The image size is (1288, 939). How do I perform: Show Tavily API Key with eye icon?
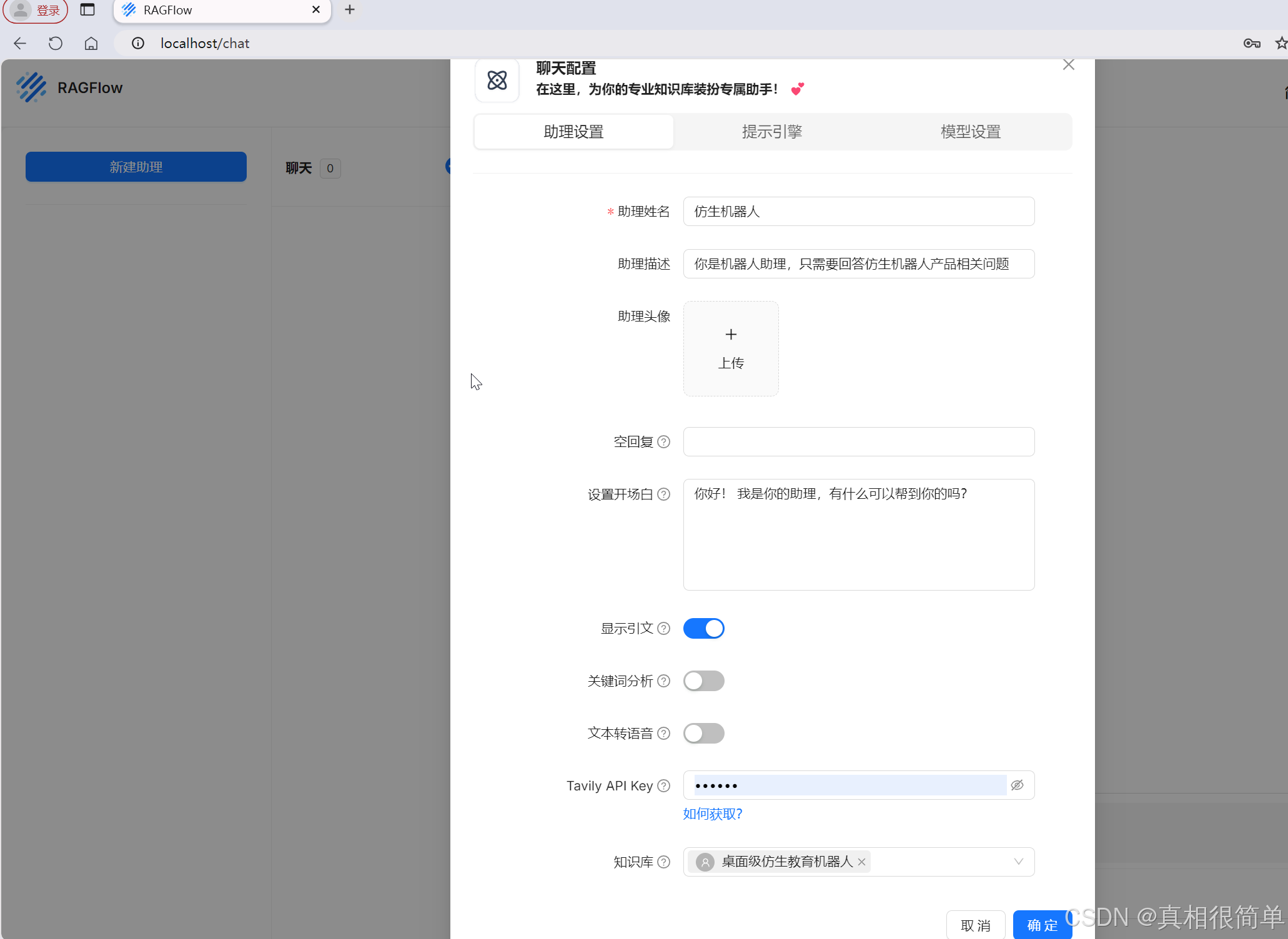1017,785
